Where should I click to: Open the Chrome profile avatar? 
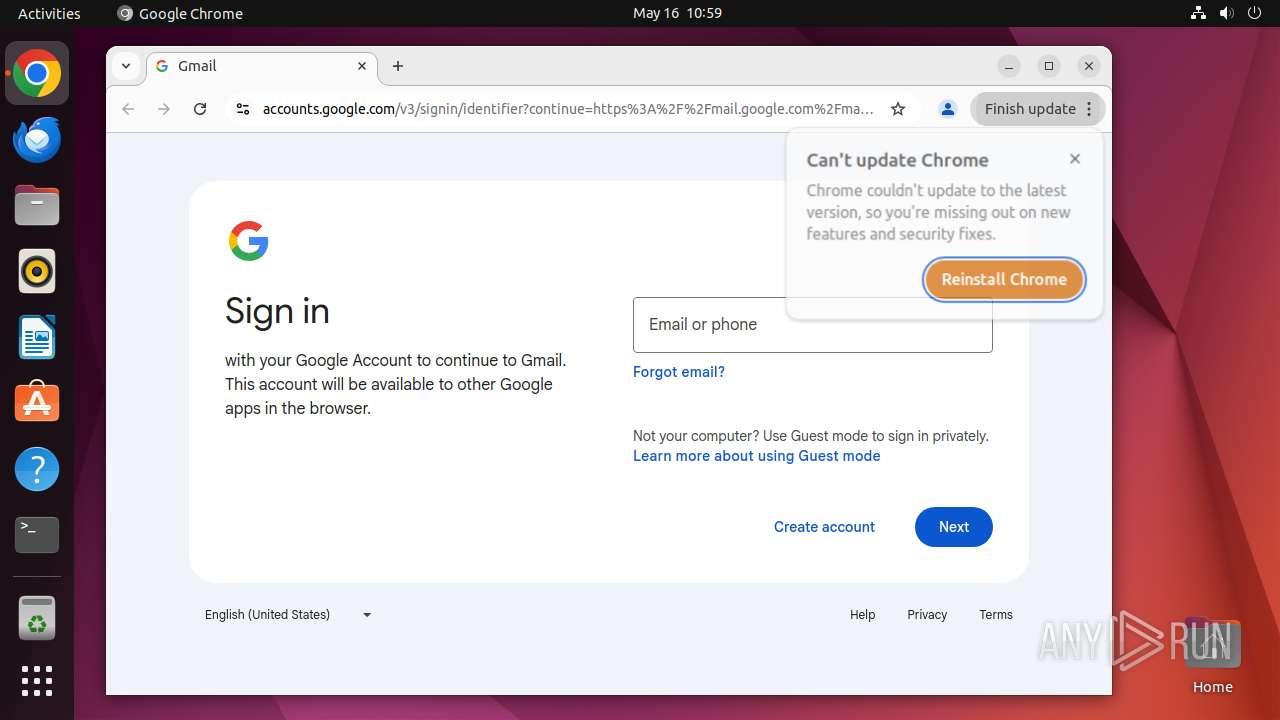tap(948, 109)
